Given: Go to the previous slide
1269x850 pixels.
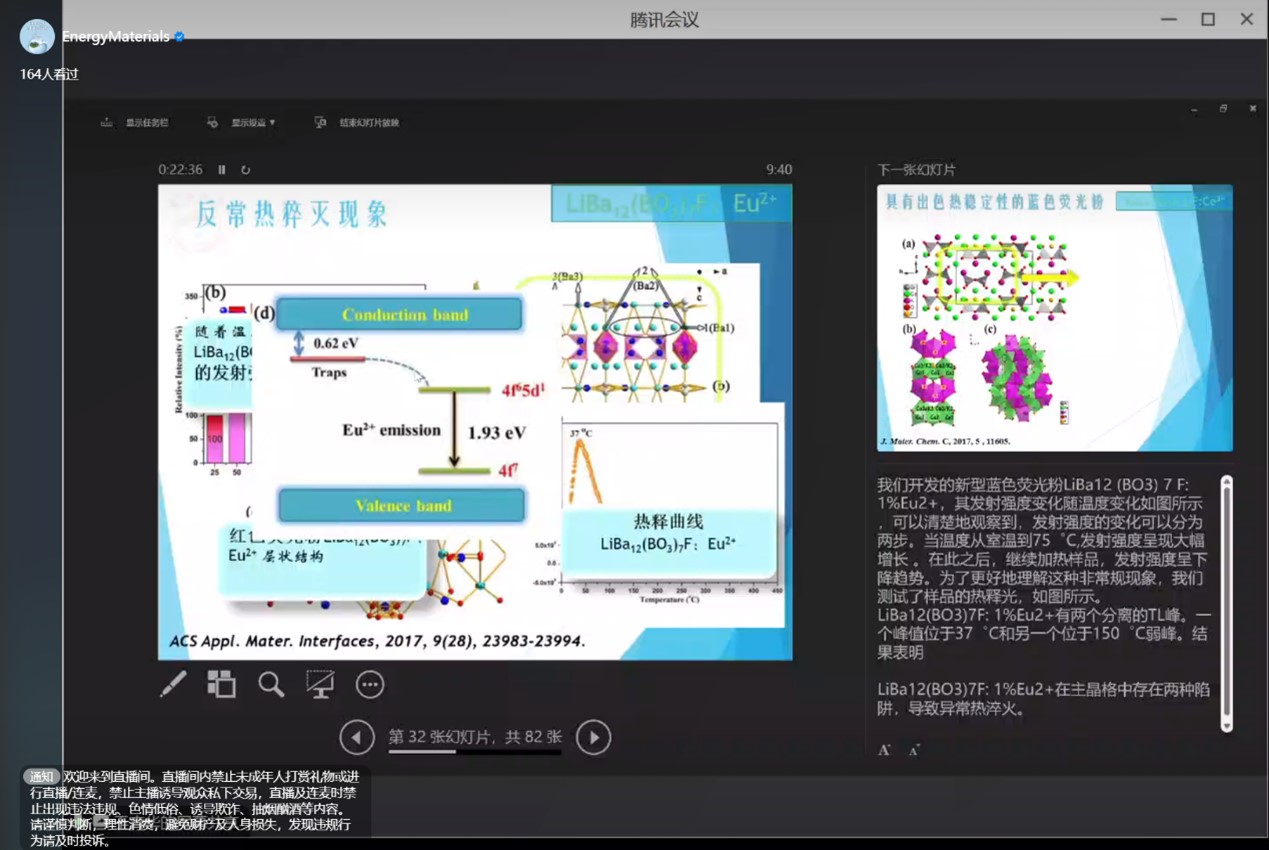Looking at the screenshot, I should (x=357, y=738).
